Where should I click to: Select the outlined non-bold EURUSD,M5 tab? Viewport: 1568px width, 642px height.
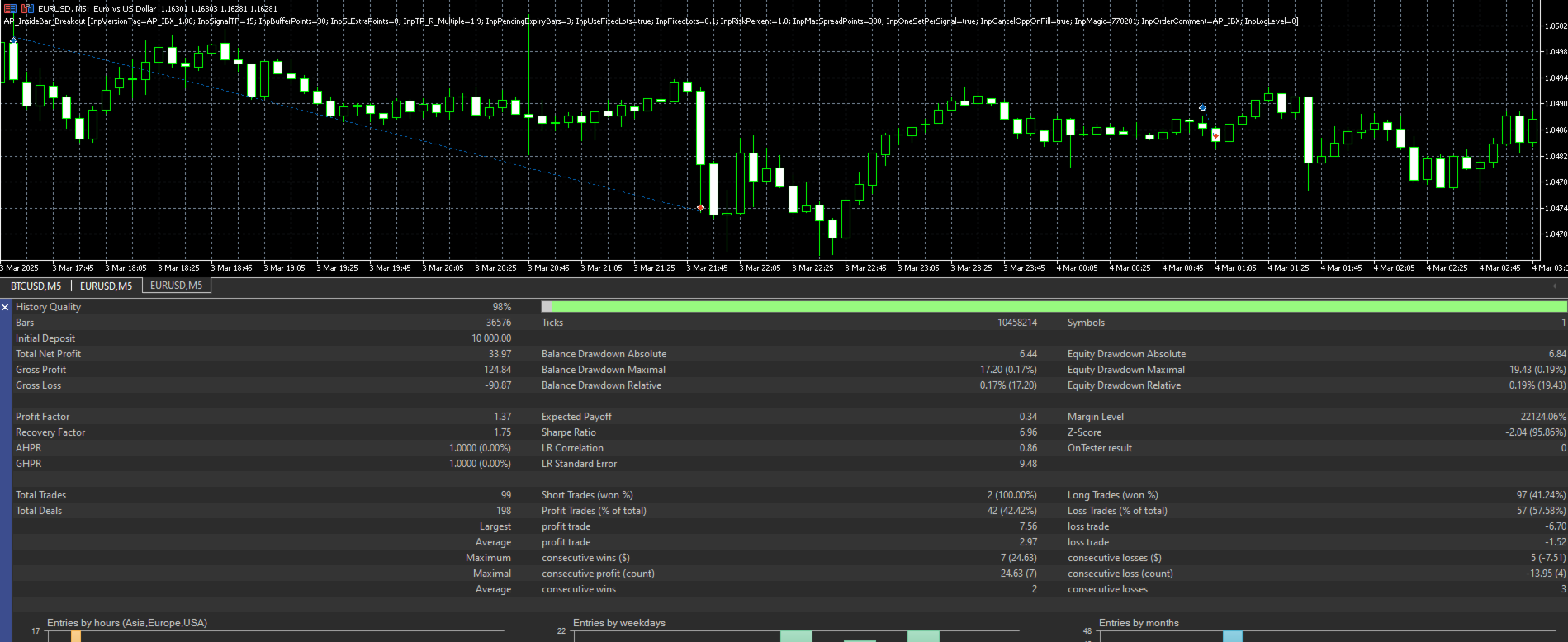coord(177,286)
